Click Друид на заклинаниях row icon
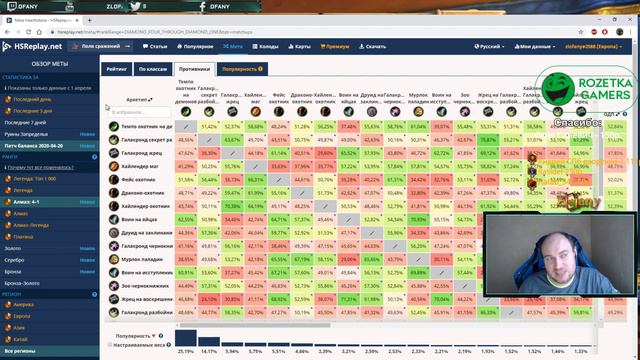 113,233
